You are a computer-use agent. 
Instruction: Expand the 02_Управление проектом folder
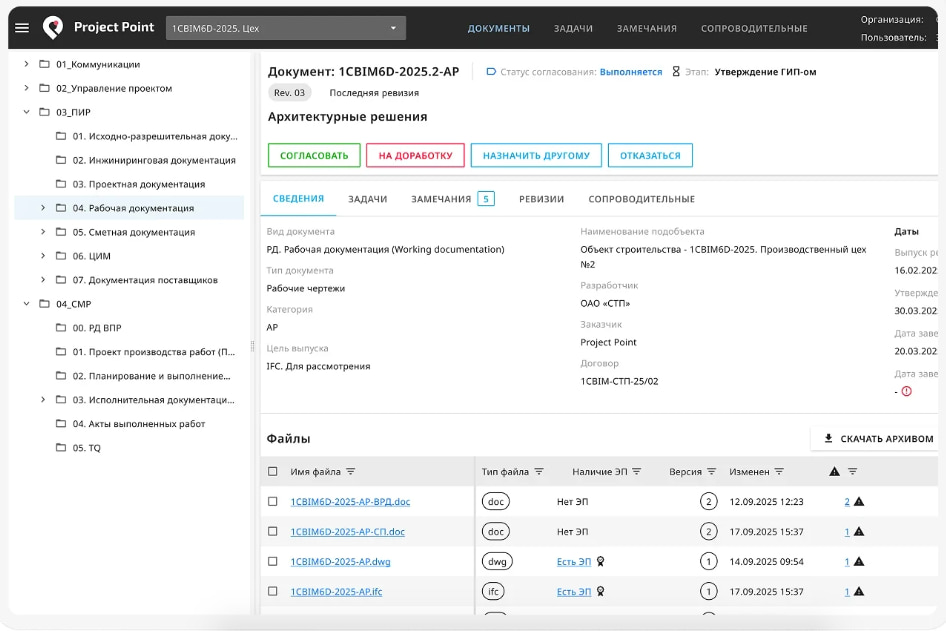coord(26,88)
